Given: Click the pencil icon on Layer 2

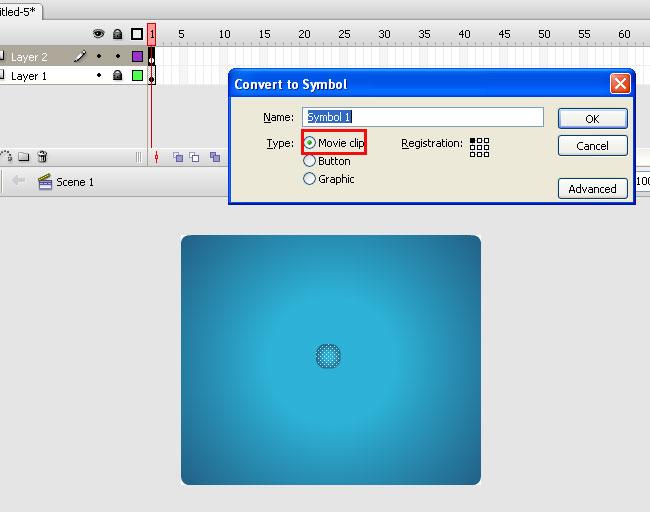Looking at the screenshot, I should pos(80,56).
